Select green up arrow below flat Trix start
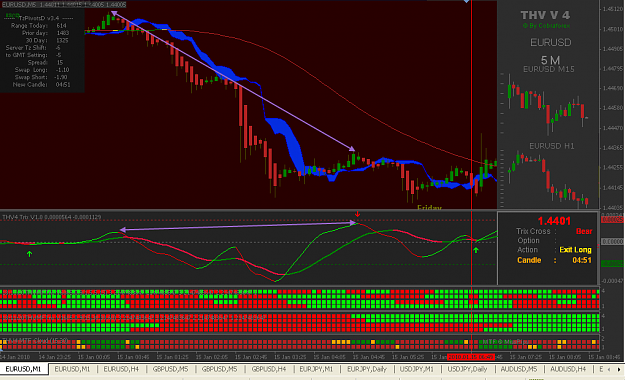 click(x=29, y=254)
